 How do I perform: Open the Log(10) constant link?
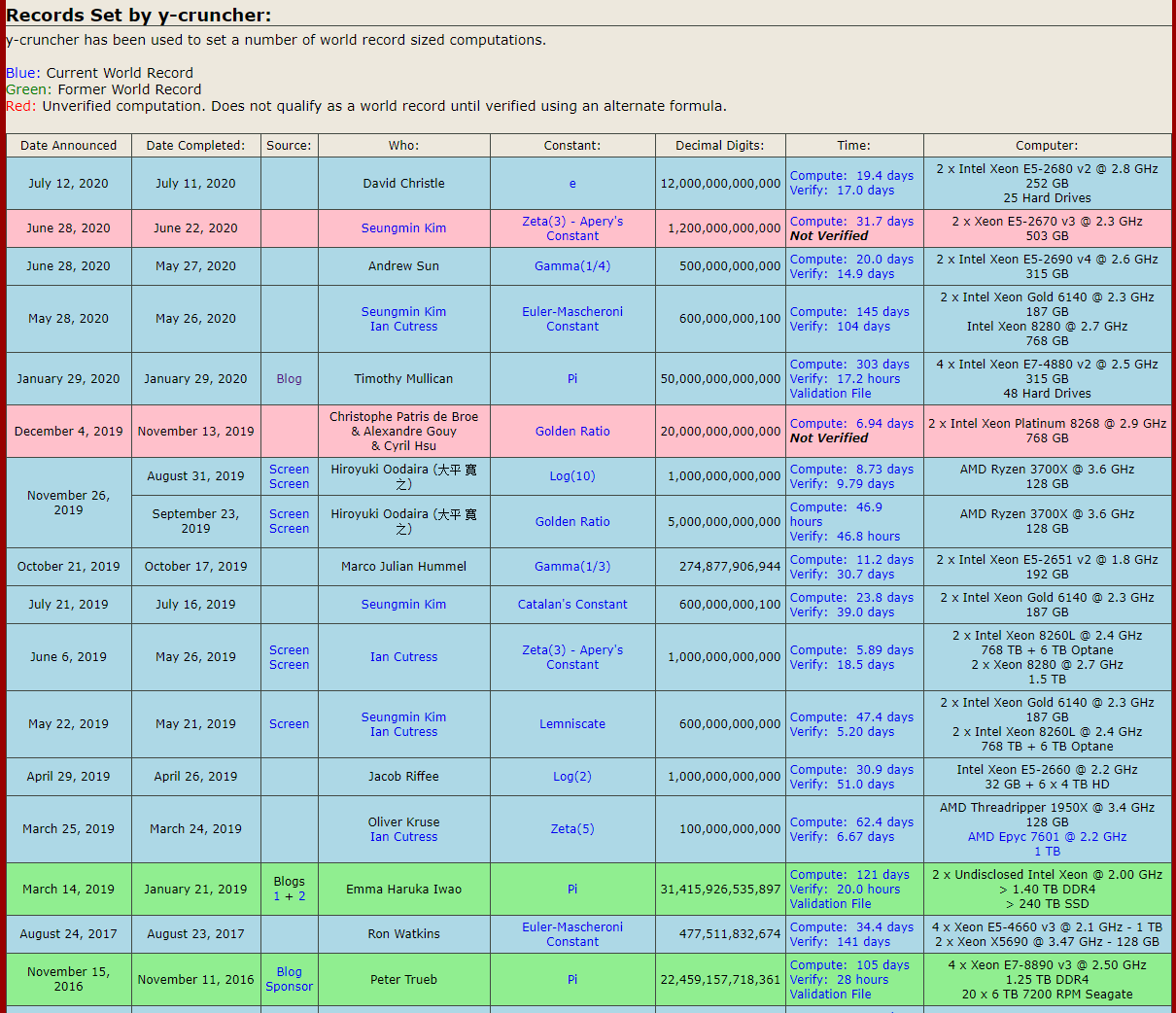[x=571, y=476]
